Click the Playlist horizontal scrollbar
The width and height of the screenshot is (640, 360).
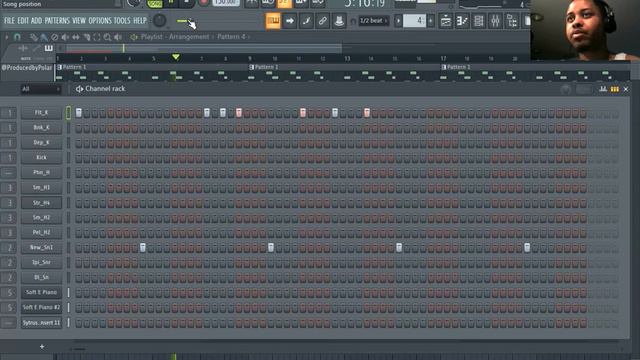coord(204,49)
